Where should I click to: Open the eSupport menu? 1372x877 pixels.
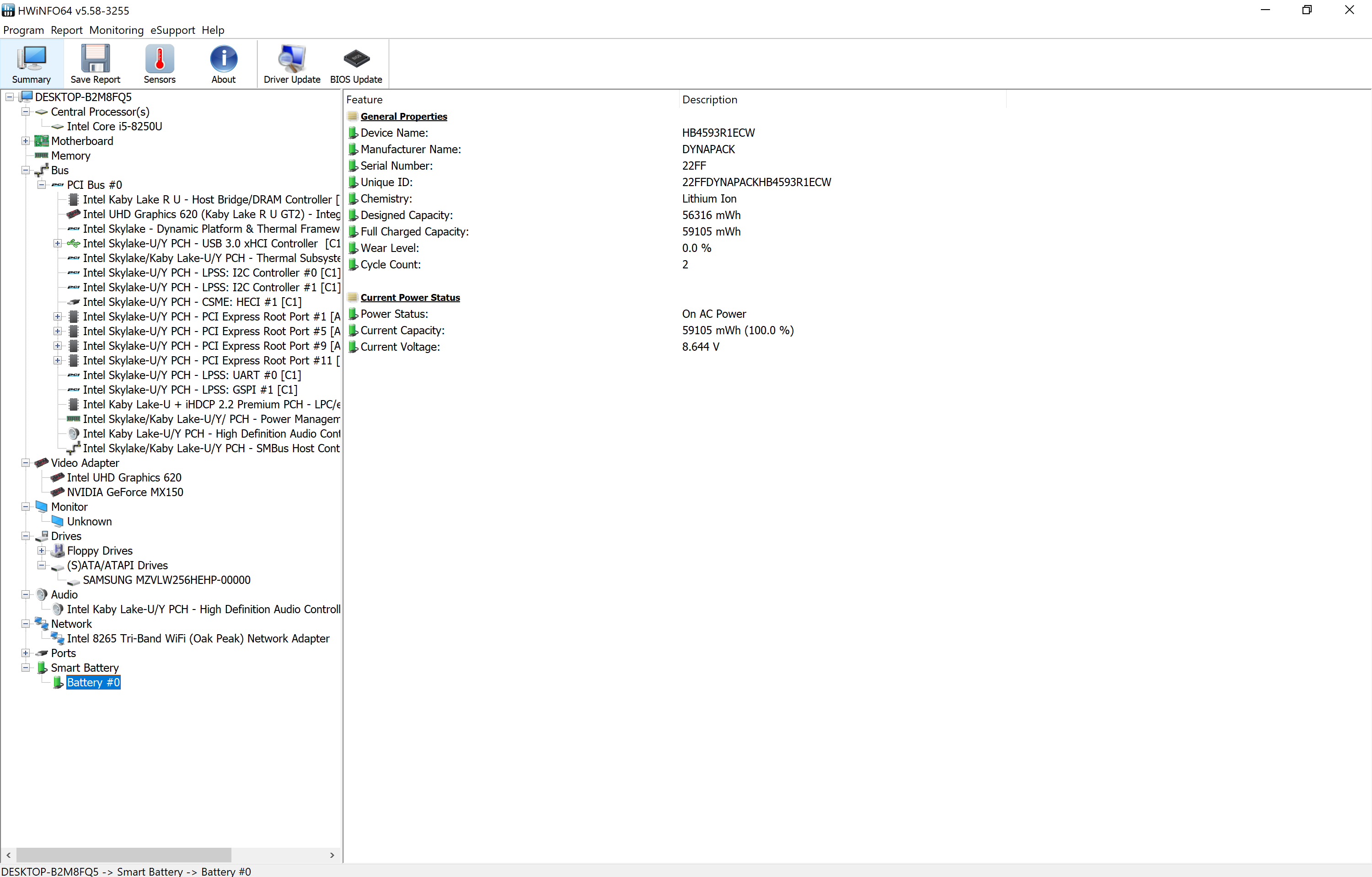tap(172, 30)
